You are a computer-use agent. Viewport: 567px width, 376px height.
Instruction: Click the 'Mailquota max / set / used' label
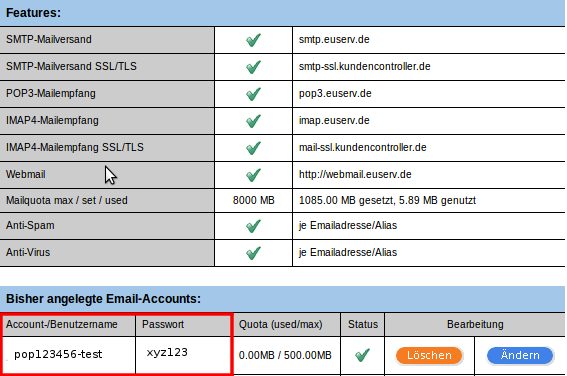click(x=67, y=200)
